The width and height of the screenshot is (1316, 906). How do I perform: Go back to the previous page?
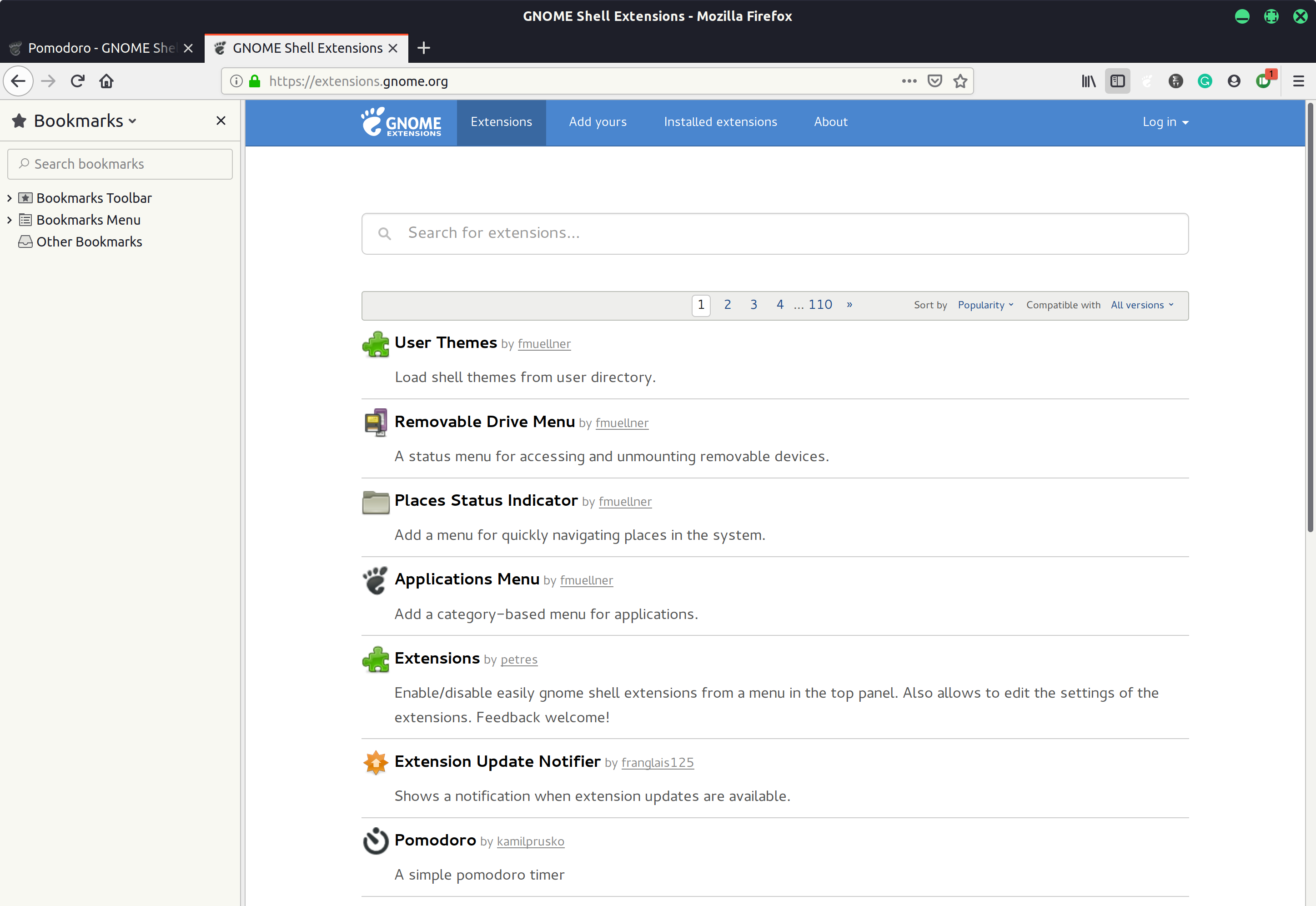18,81
